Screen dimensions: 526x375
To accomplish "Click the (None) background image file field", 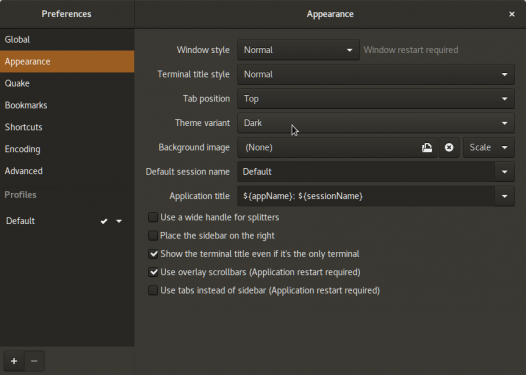I will (337, 148).
